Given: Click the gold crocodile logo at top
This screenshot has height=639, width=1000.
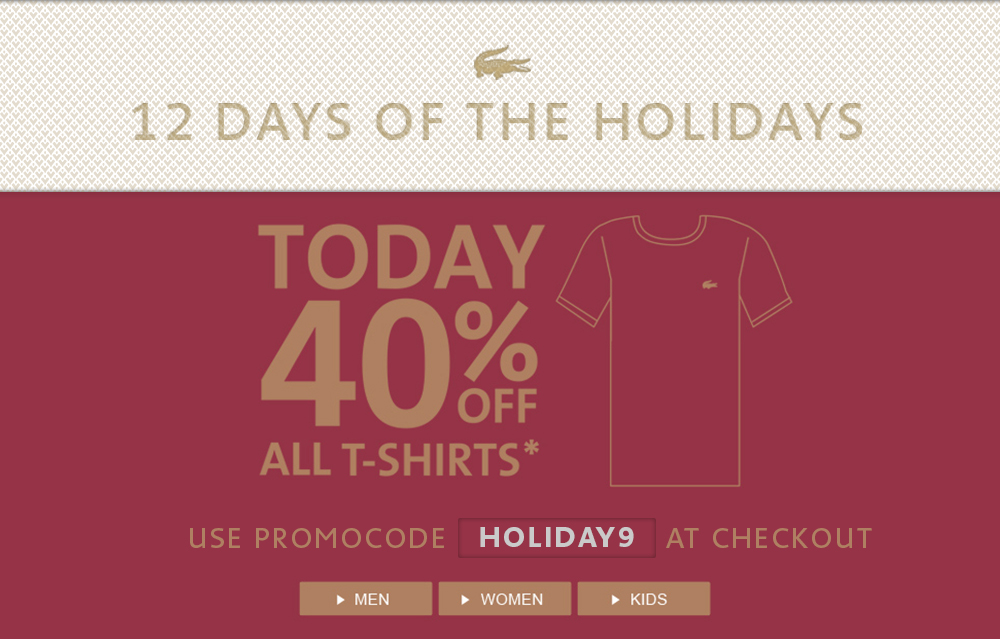Looking at the screenshot, I should coord(502,63).
